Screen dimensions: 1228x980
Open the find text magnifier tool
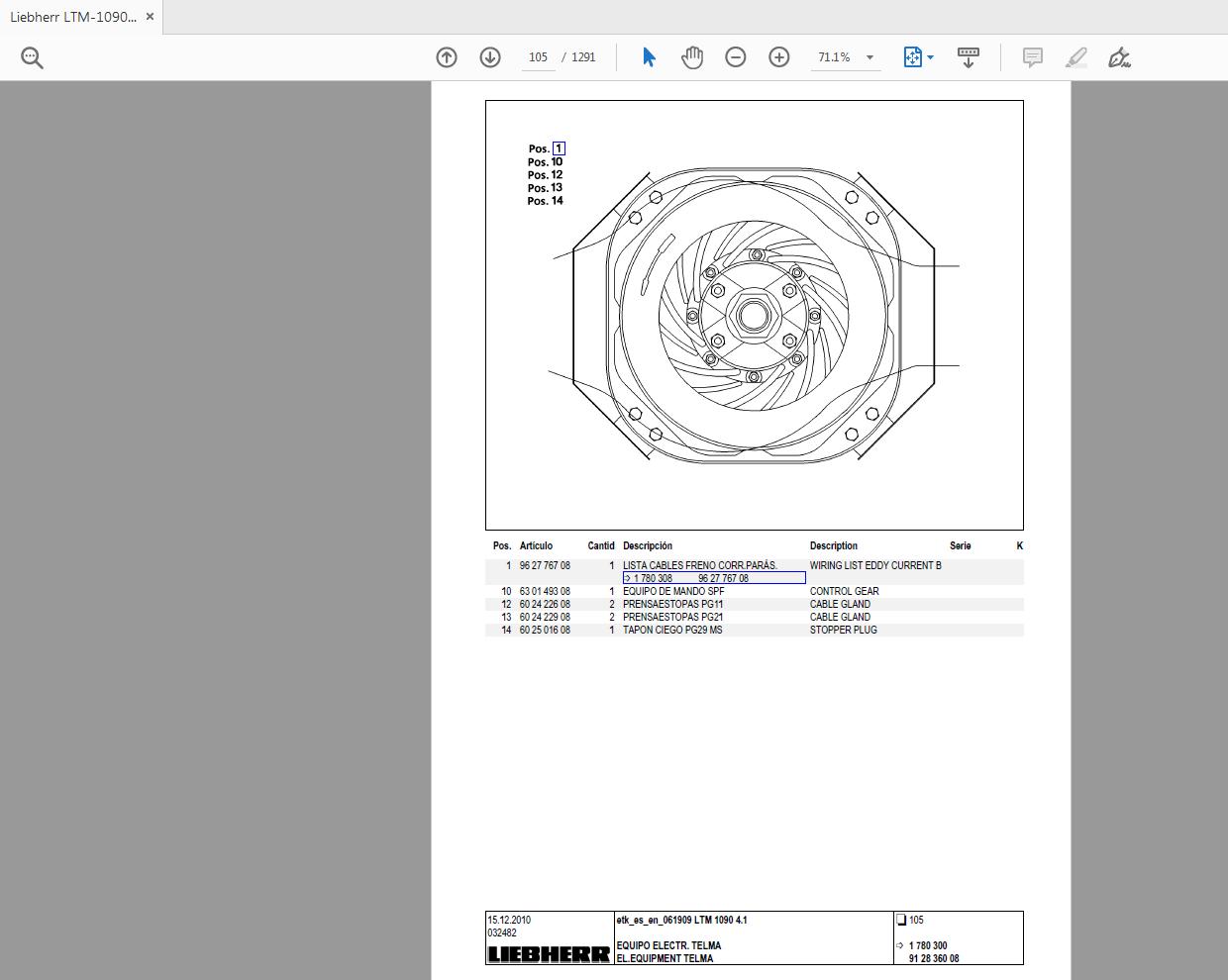click(x=32, y=57)
